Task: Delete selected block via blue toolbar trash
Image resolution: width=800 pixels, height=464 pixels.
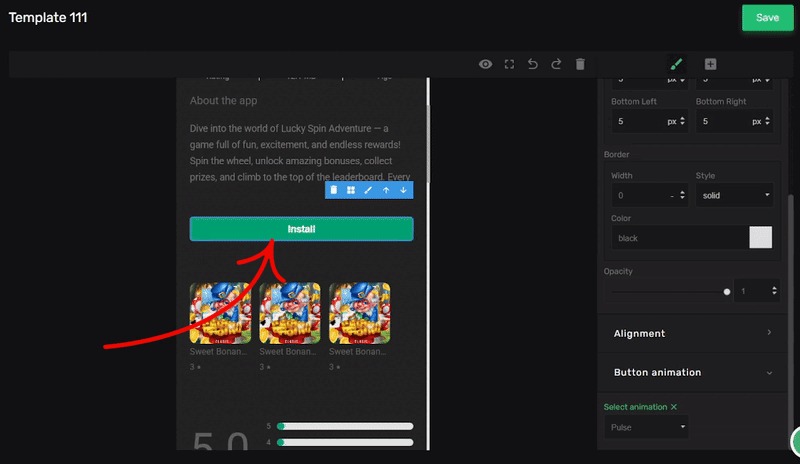Action: tap(334, 190)
